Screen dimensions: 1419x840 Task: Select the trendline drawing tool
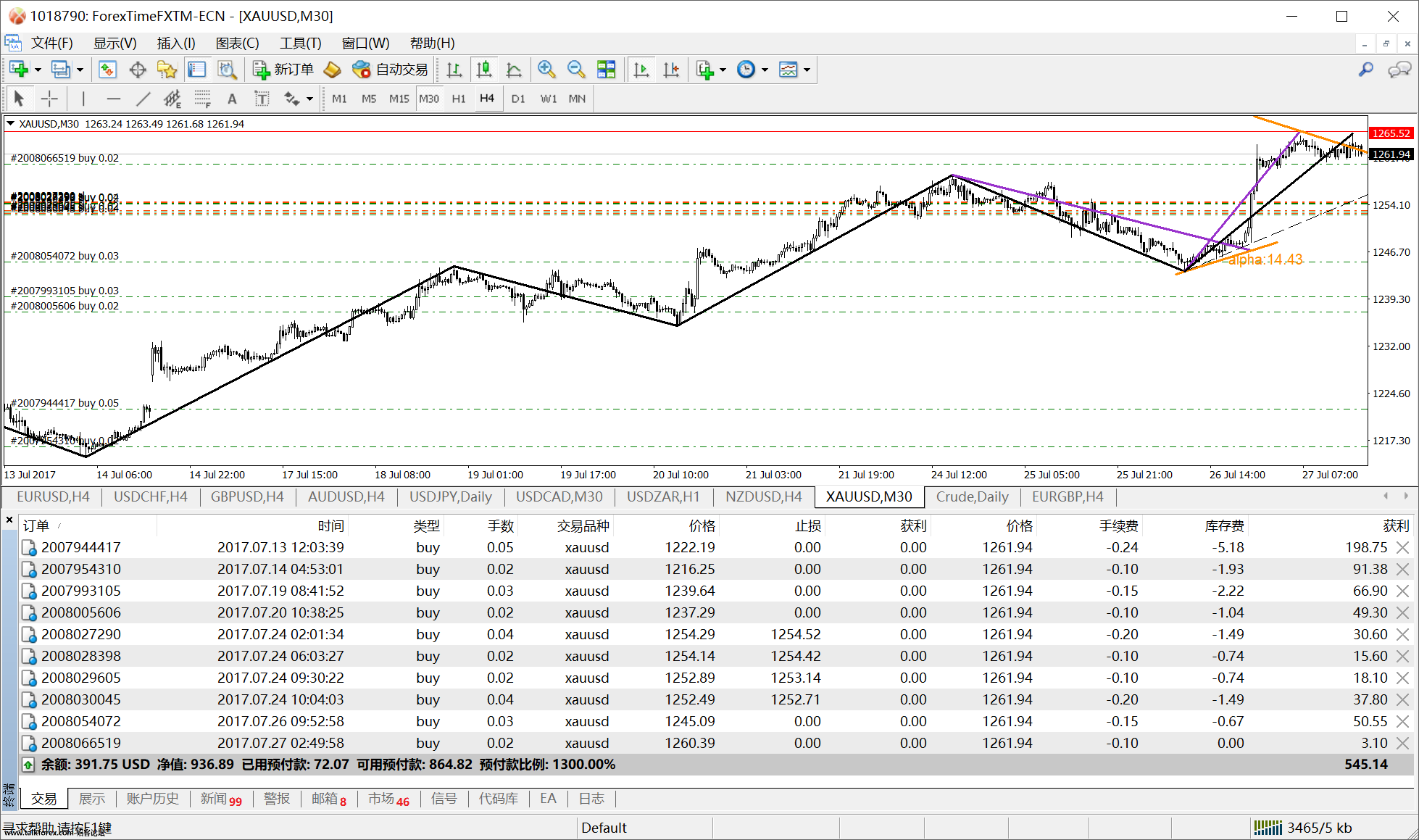tap(143, 99)
